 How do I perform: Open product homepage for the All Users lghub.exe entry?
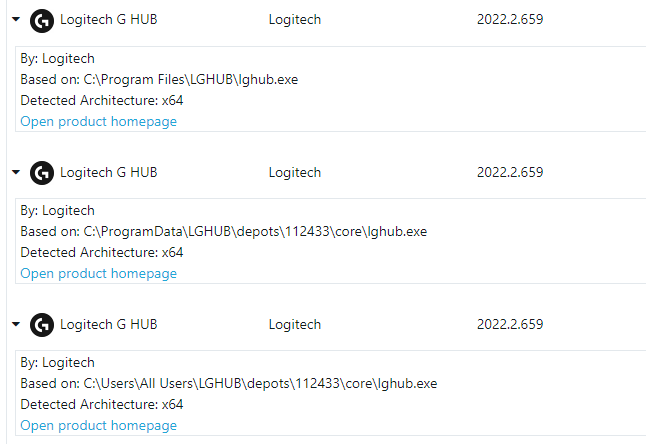(98, 425)
